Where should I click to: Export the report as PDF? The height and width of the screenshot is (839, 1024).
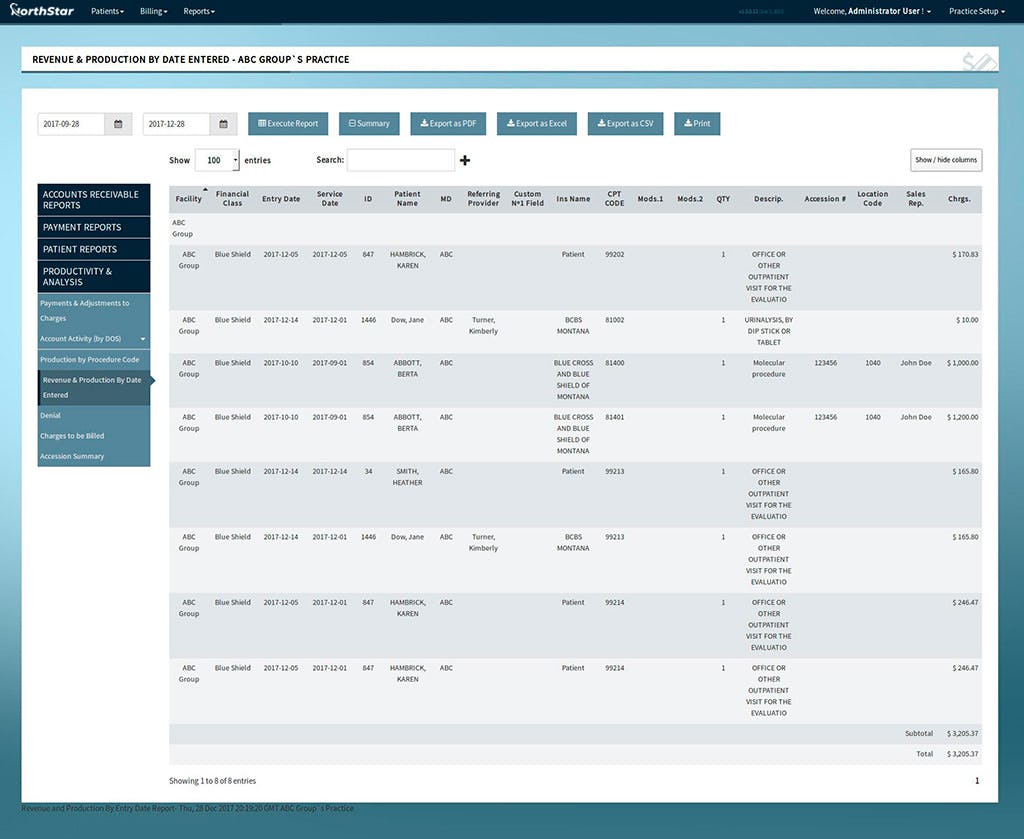pos(447,123)
